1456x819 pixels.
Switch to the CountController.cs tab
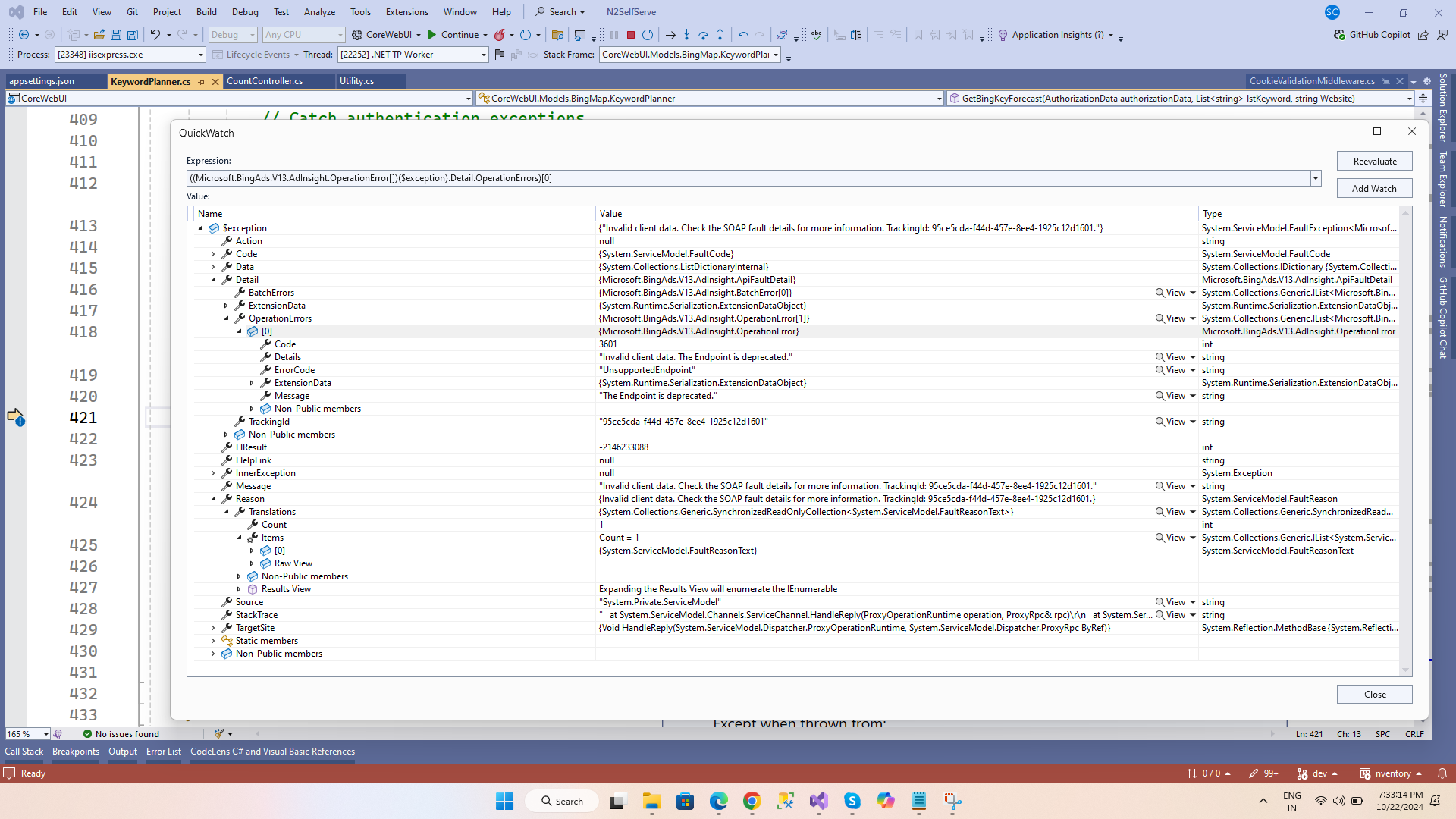265,81
